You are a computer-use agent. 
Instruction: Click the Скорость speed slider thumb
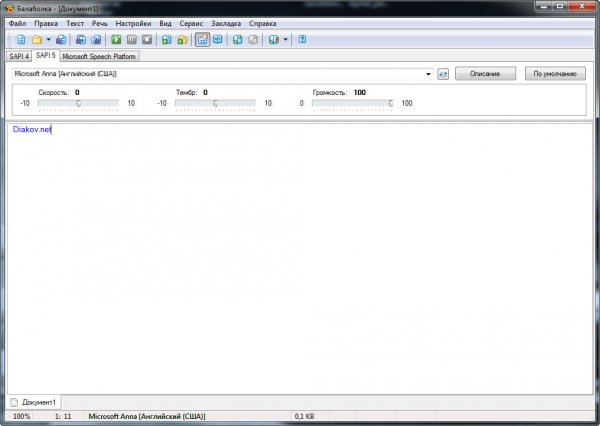[x=78, y=103]
